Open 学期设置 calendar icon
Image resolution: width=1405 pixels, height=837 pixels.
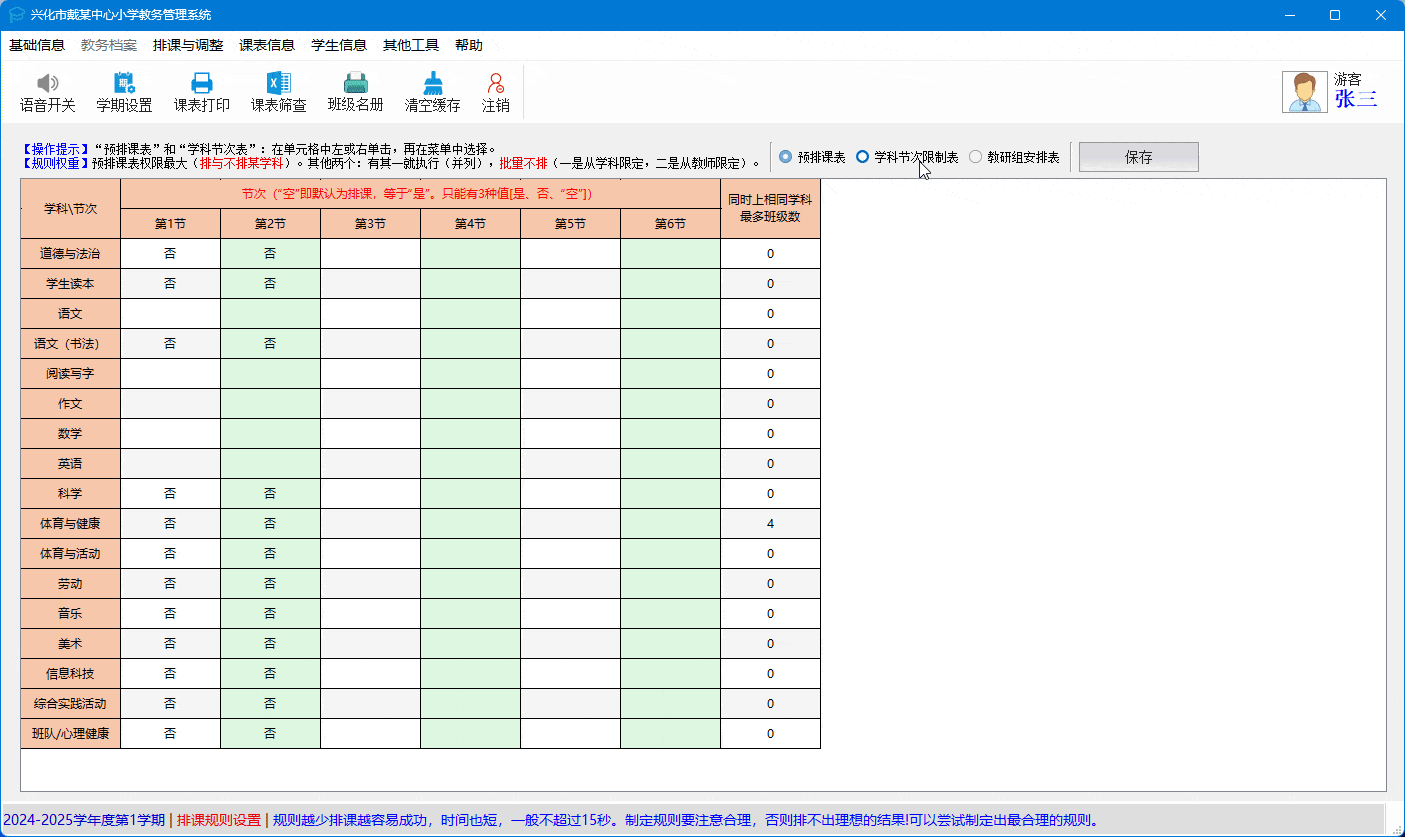pos(124,84)
